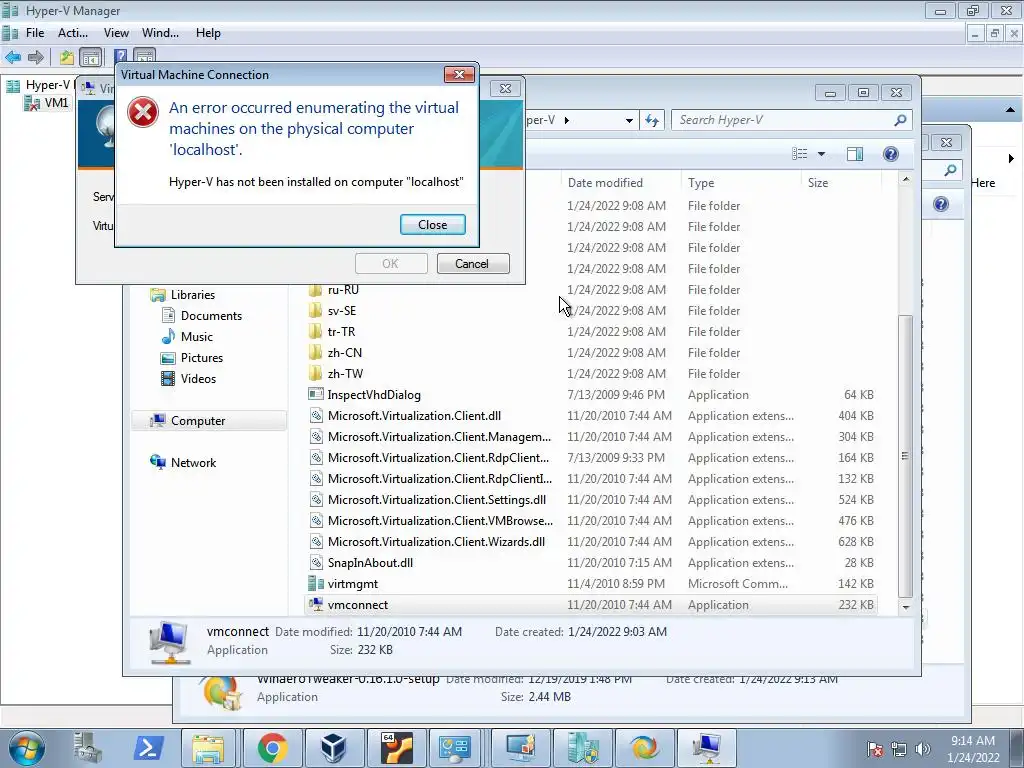Open the View menu
The image size is (1024, 768).
coord(116,33)
